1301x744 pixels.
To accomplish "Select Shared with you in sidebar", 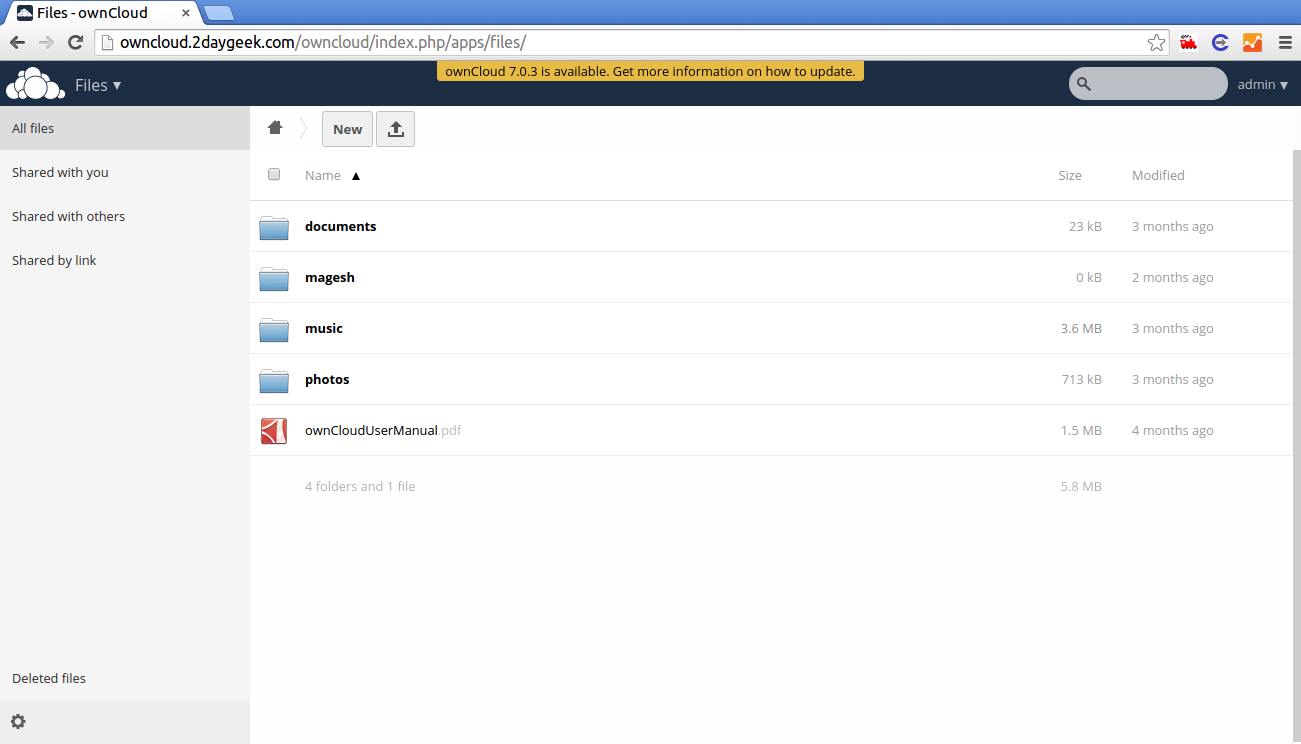I will coord(60,172).
